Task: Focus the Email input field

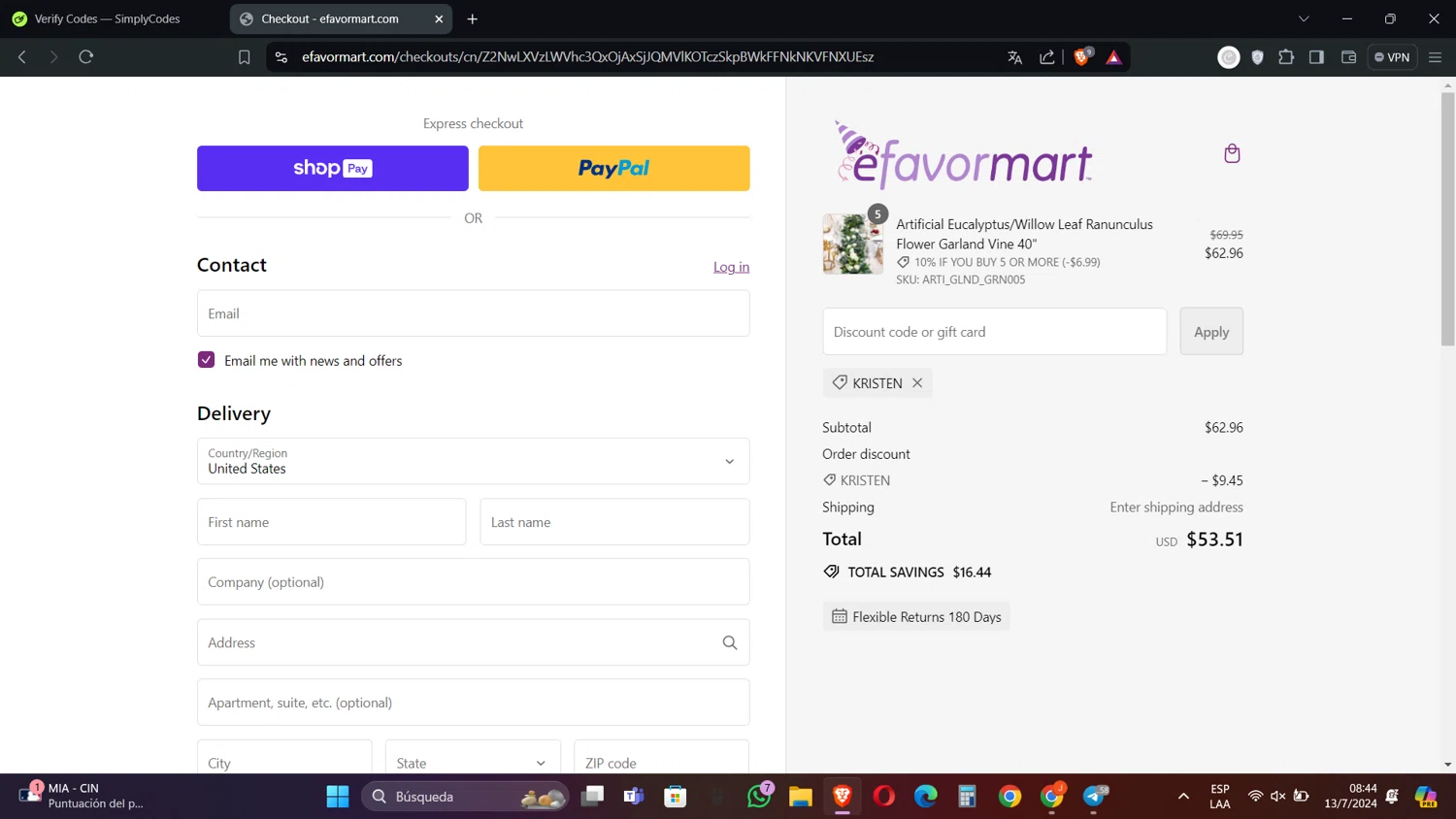Action: [x=473, y=313]
